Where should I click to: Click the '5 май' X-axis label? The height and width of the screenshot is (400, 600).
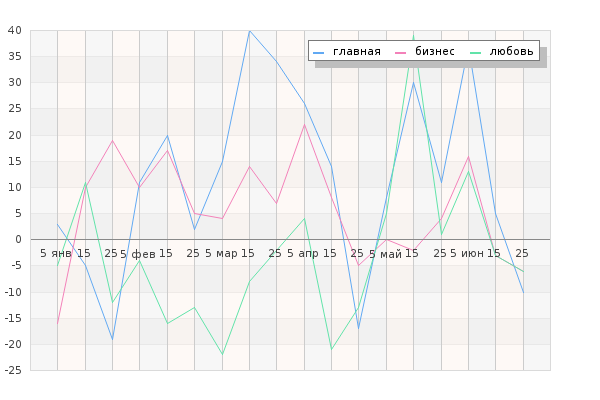(x=385, y=254)
